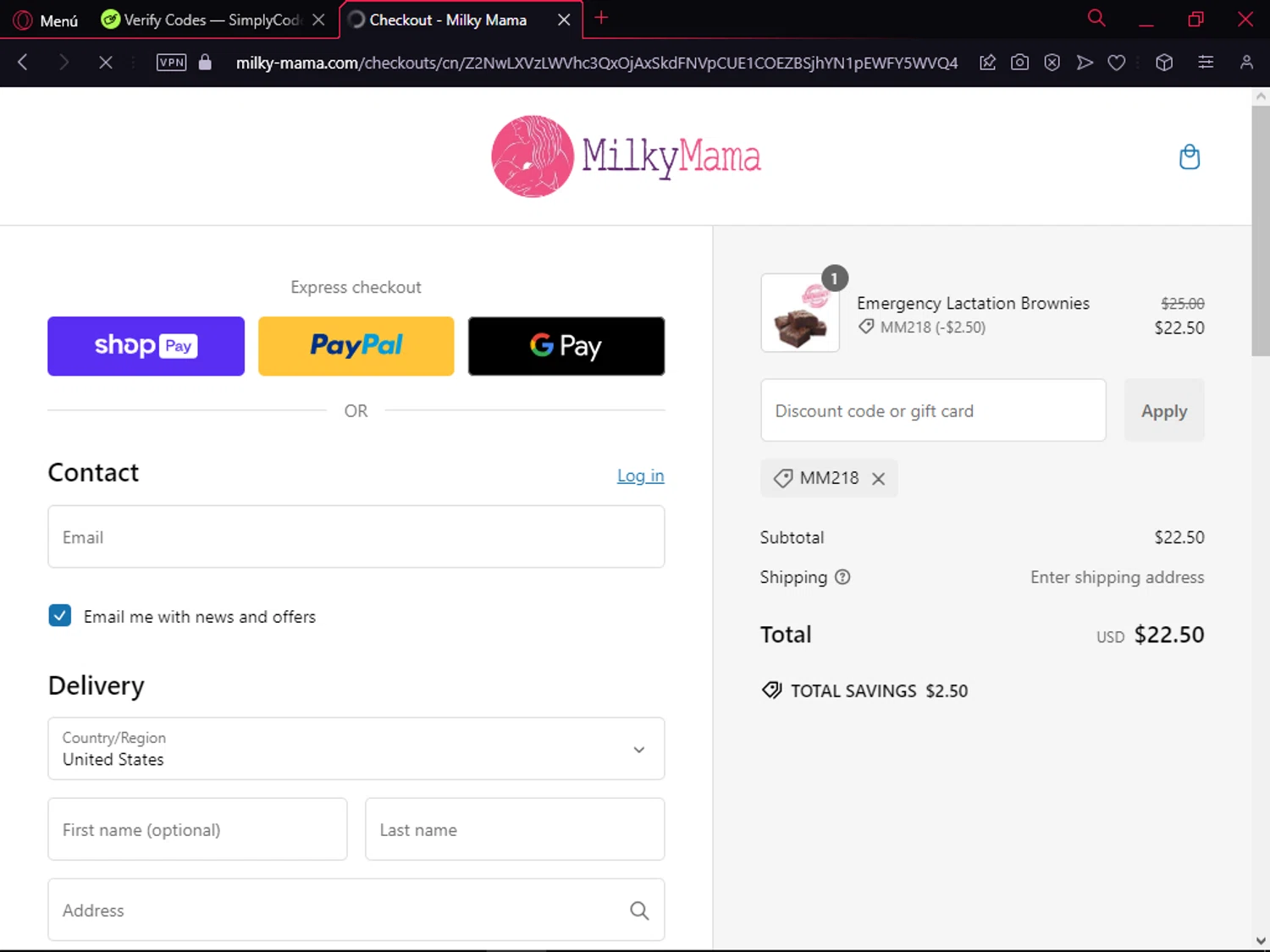
Task: Go back to the previous page
Action: (x=23, y=62)
